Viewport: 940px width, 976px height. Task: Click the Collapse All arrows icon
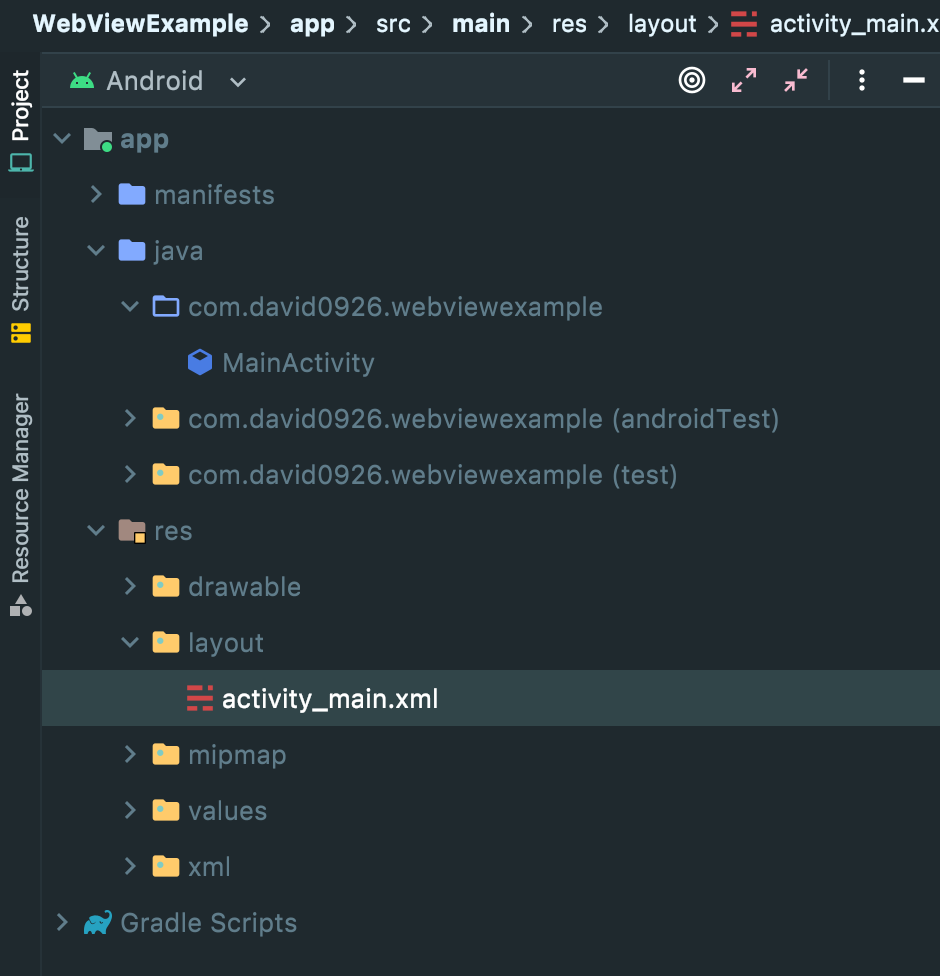[796, 81]
